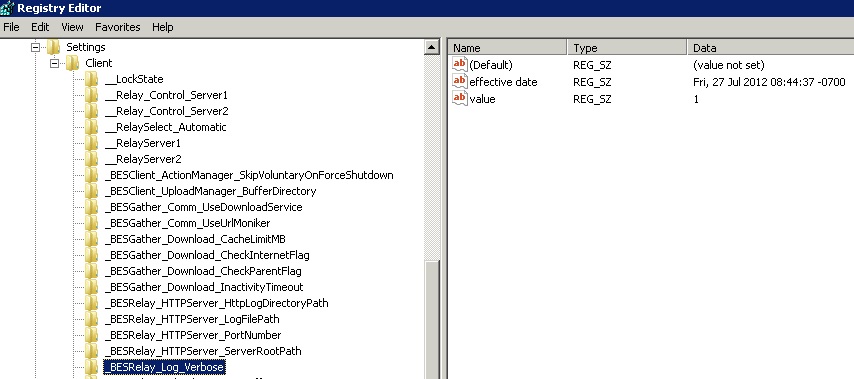The image size is (854, 379).
Task: Select _BESRelay_HTTPServer_LogFilePath key
Action: point(191,319)
